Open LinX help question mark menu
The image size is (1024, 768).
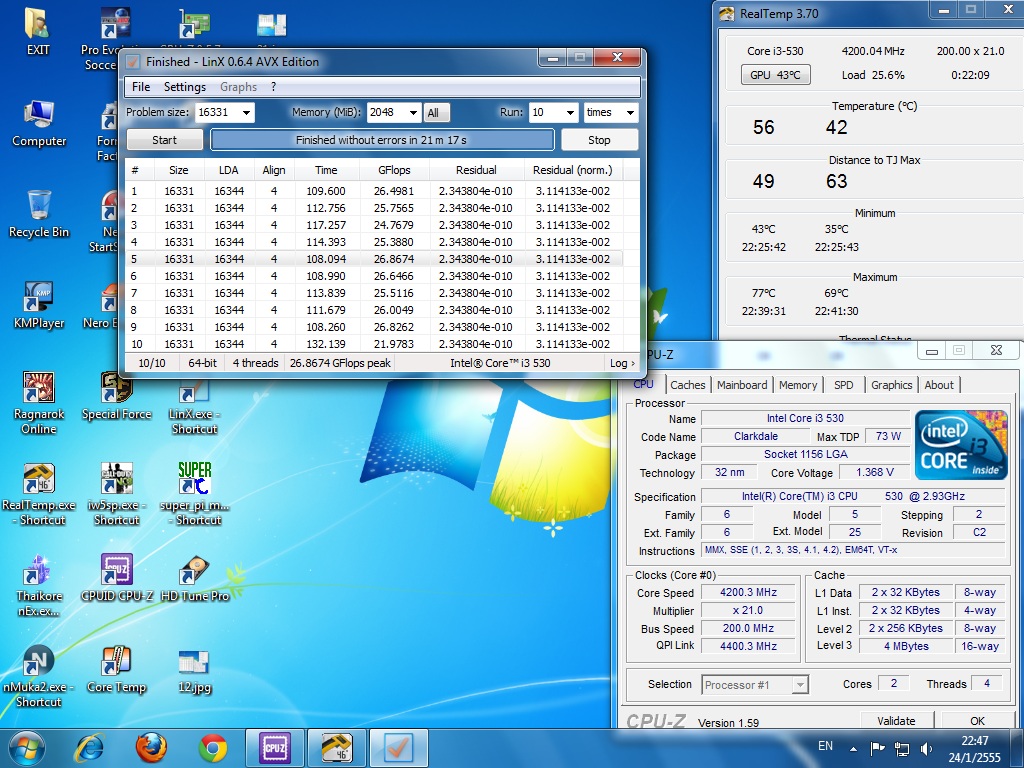[x=274, y=87]
